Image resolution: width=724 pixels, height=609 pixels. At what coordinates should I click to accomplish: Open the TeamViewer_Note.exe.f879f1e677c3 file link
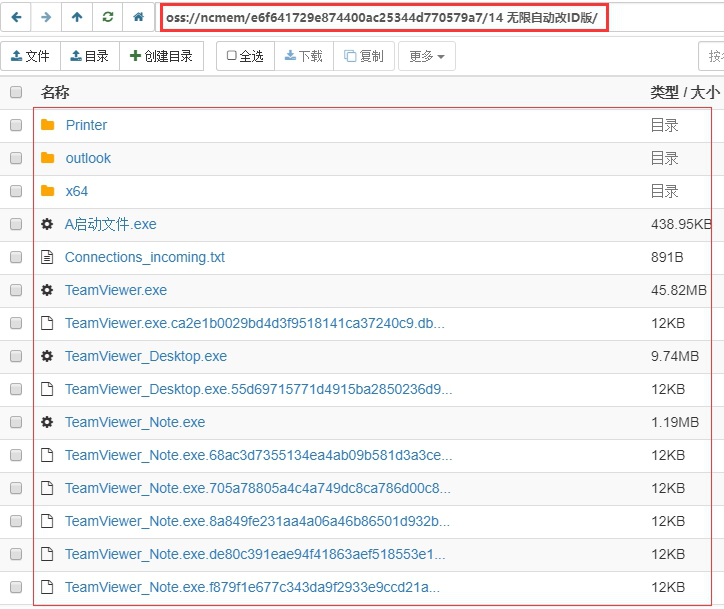[253, 587]
